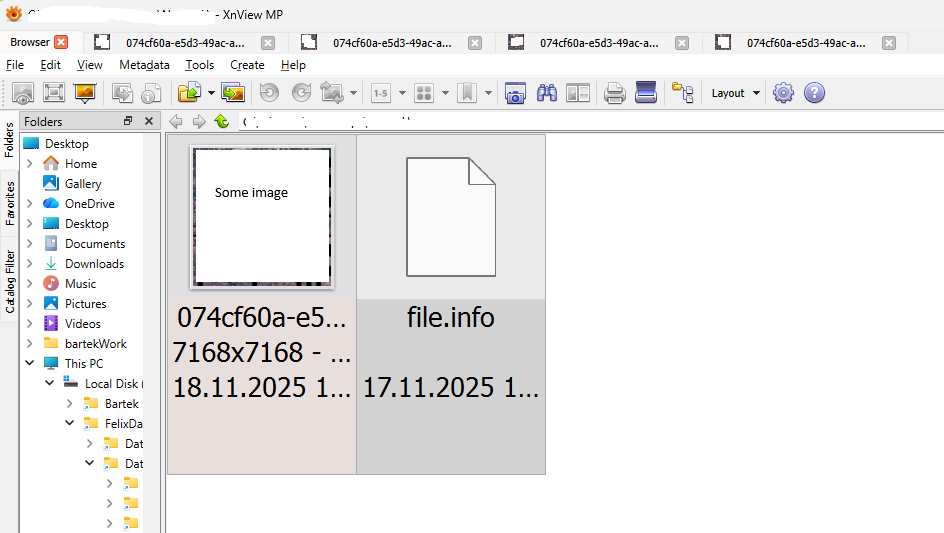This screenshot has width=944, height=533.
Task: Open the Layout dropdown
Action: (735, 93)
